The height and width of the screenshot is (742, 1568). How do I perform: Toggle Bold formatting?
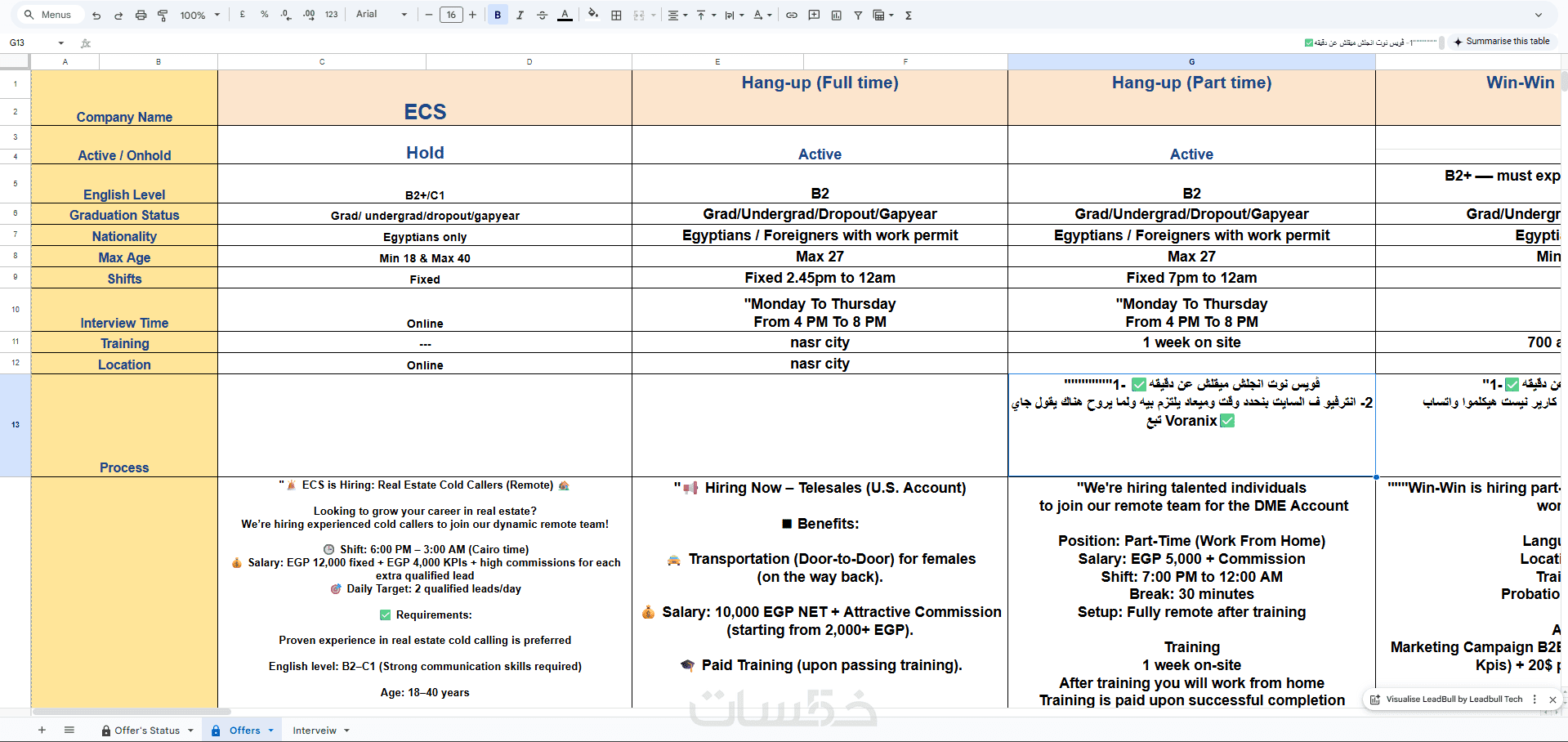[x=498, y=15]
